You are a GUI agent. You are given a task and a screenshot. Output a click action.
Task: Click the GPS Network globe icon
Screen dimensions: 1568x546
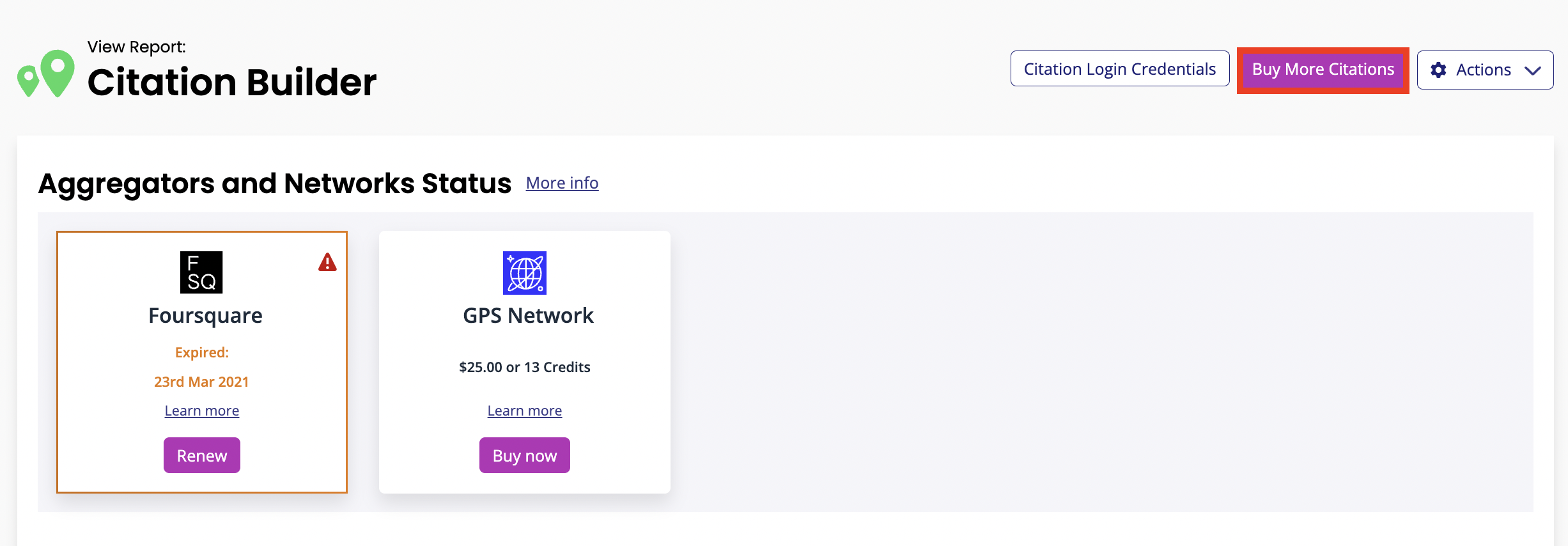(525, 272)
